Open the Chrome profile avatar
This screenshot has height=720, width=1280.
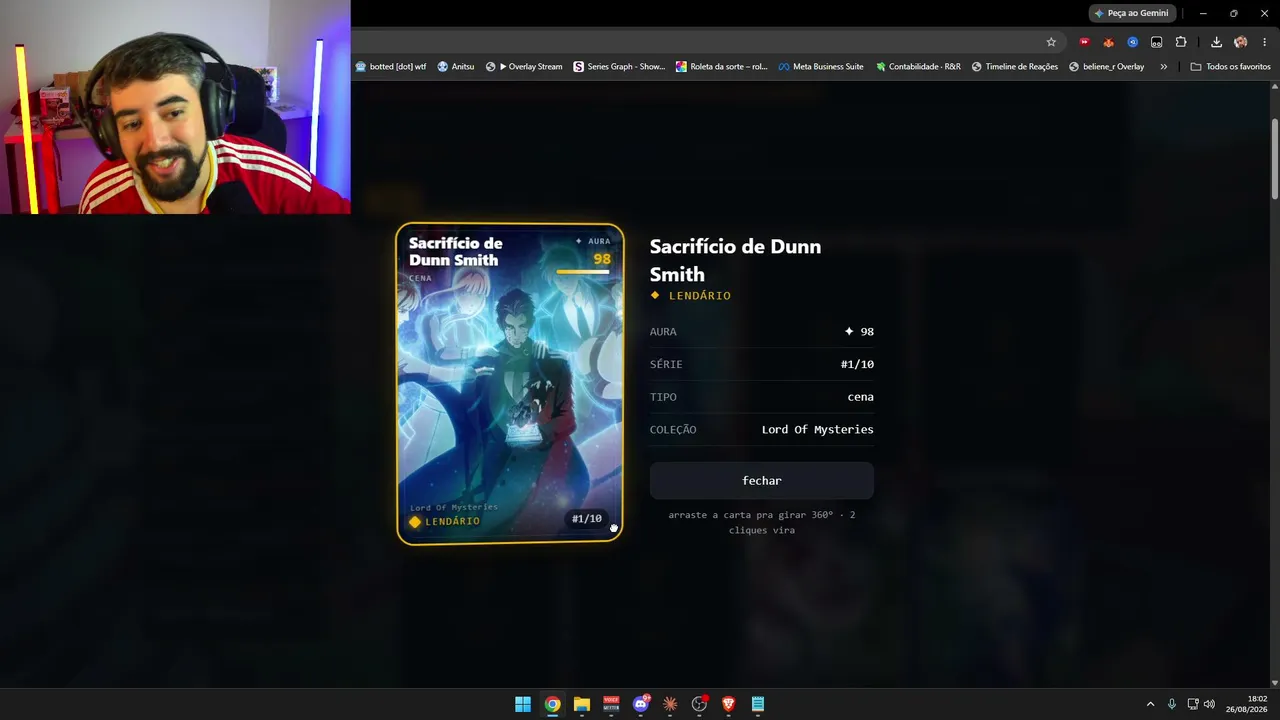(1241, 42)
